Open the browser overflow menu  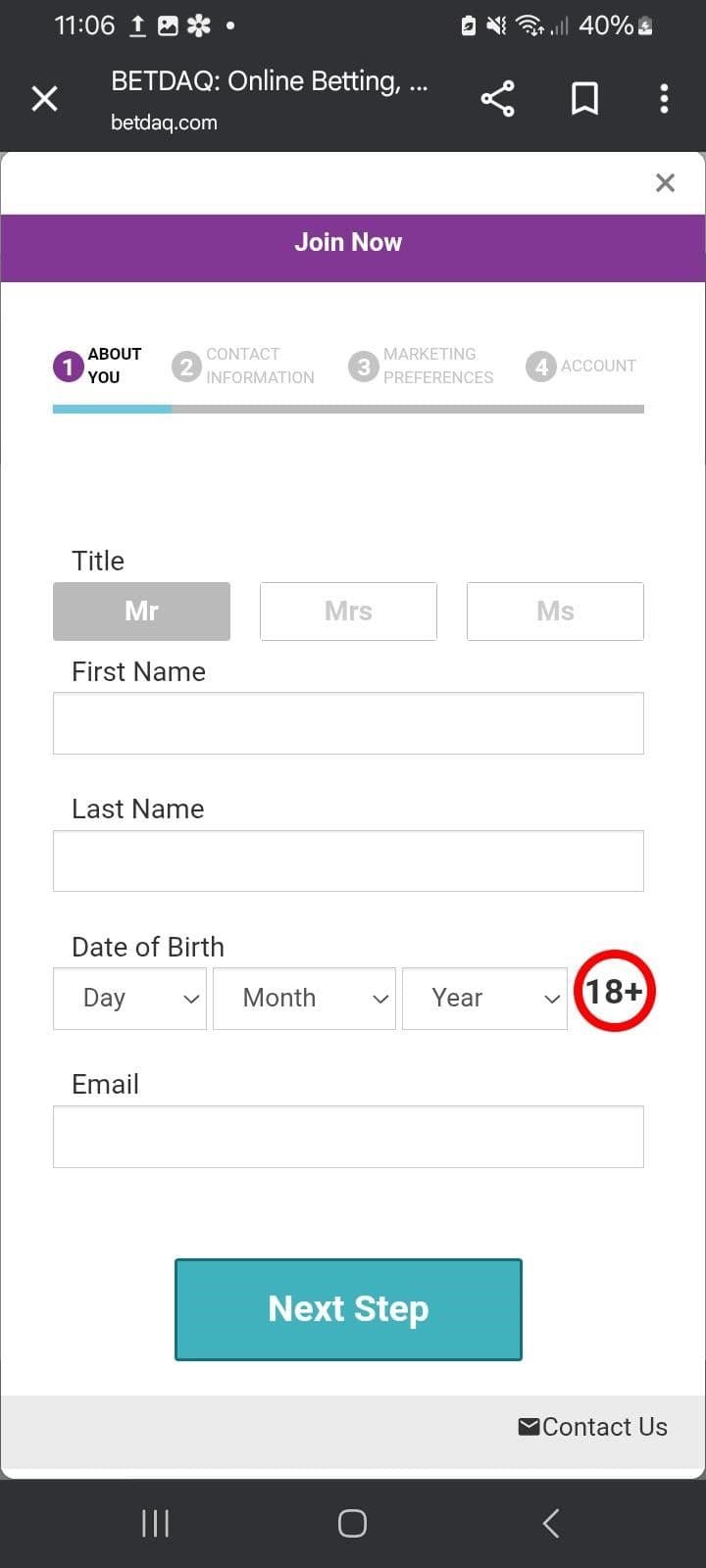click(664, 98)
